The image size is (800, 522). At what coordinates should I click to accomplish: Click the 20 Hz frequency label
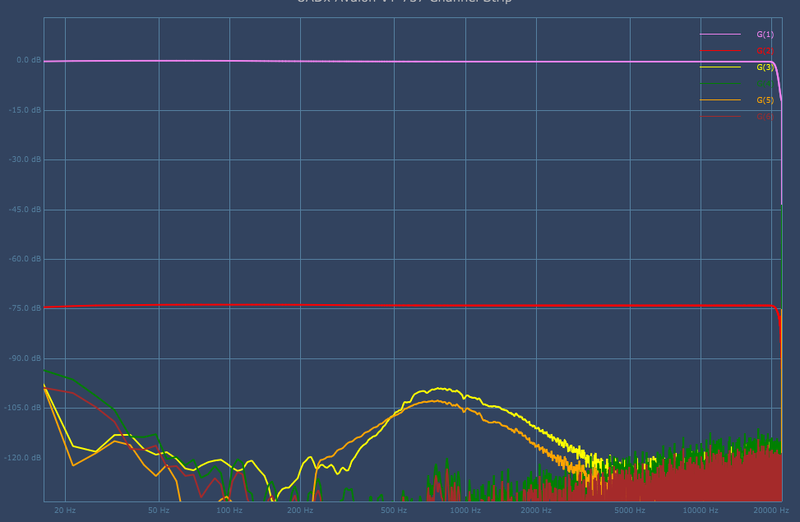65,510
